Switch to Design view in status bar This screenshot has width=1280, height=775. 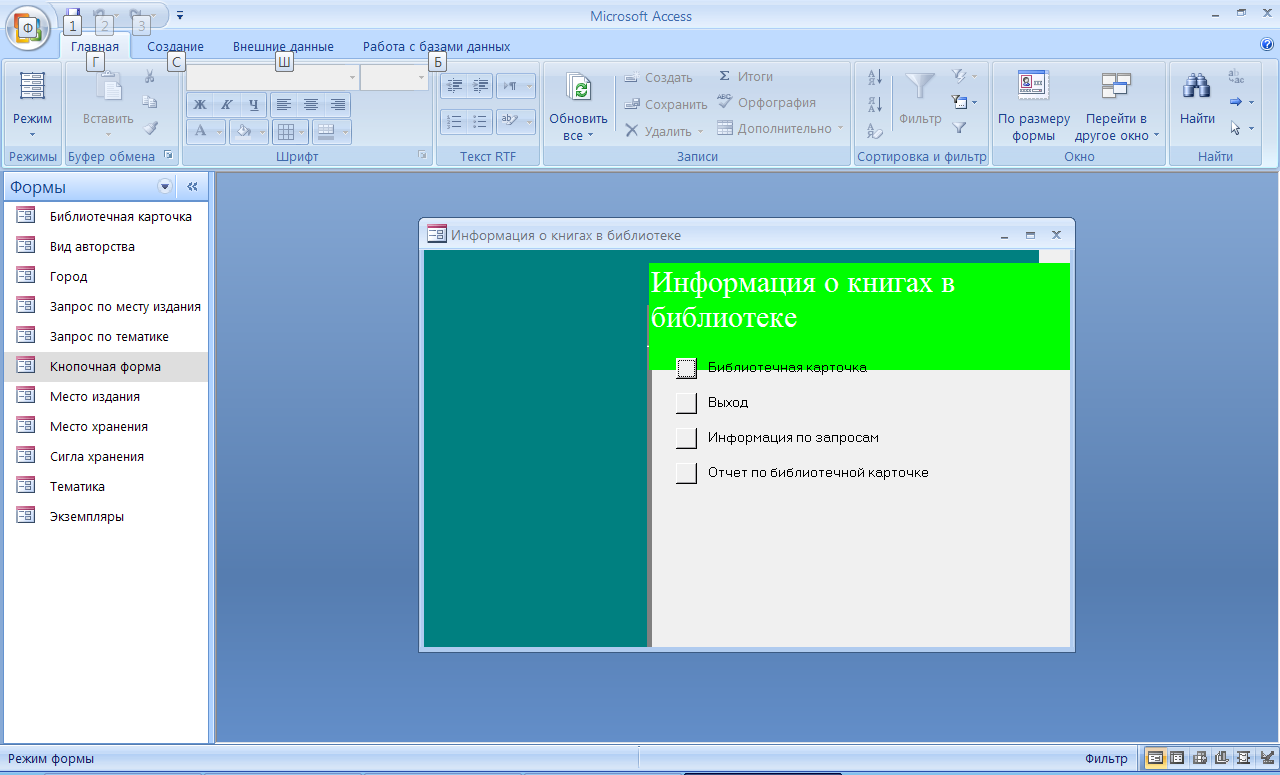[1267, 758]
